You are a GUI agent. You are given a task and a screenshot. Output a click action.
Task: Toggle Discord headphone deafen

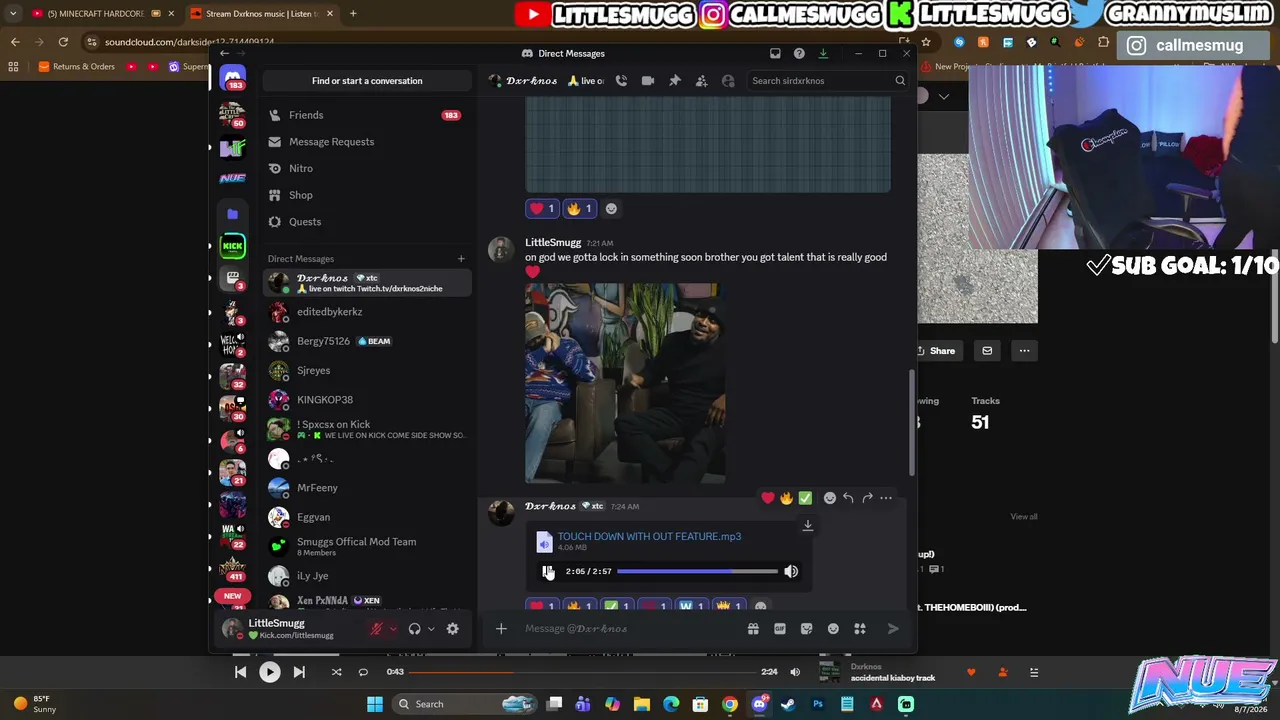point(414,629)
